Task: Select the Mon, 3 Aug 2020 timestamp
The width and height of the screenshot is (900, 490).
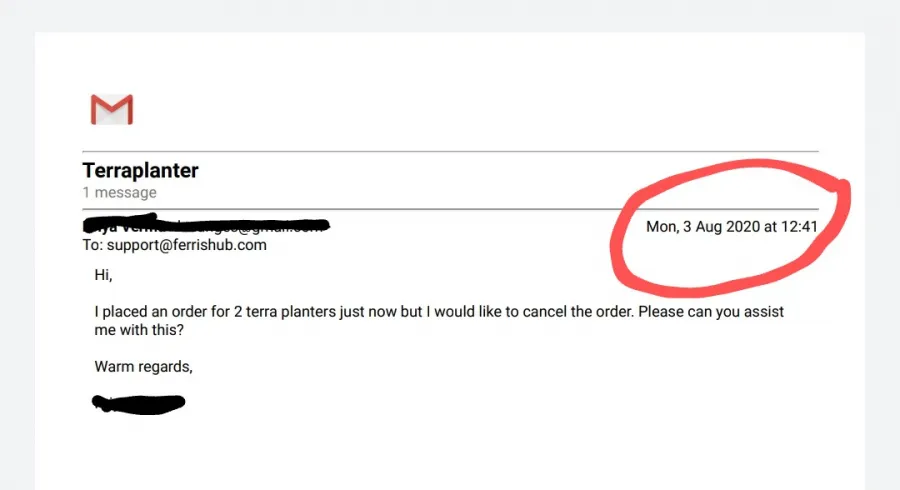Action: [x=732, y=227]
